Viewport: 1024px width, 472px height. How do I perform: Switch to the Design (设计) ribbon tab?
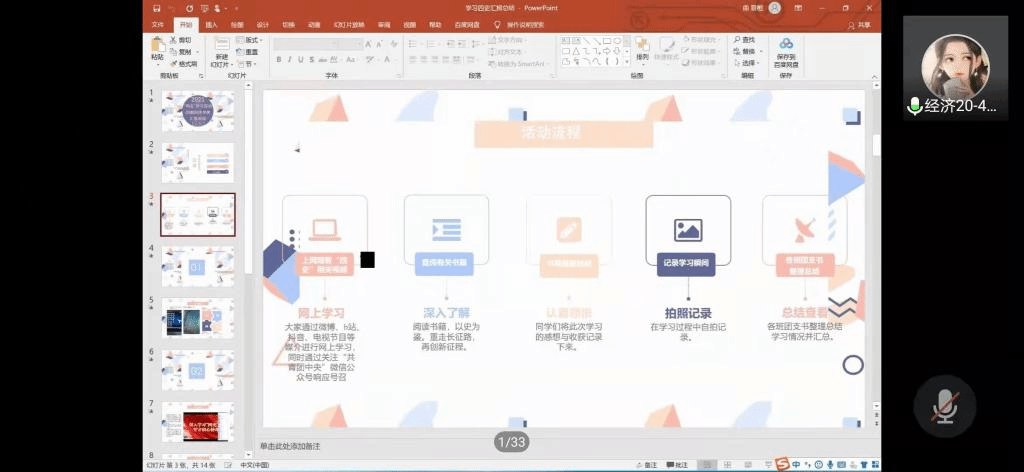262,24
